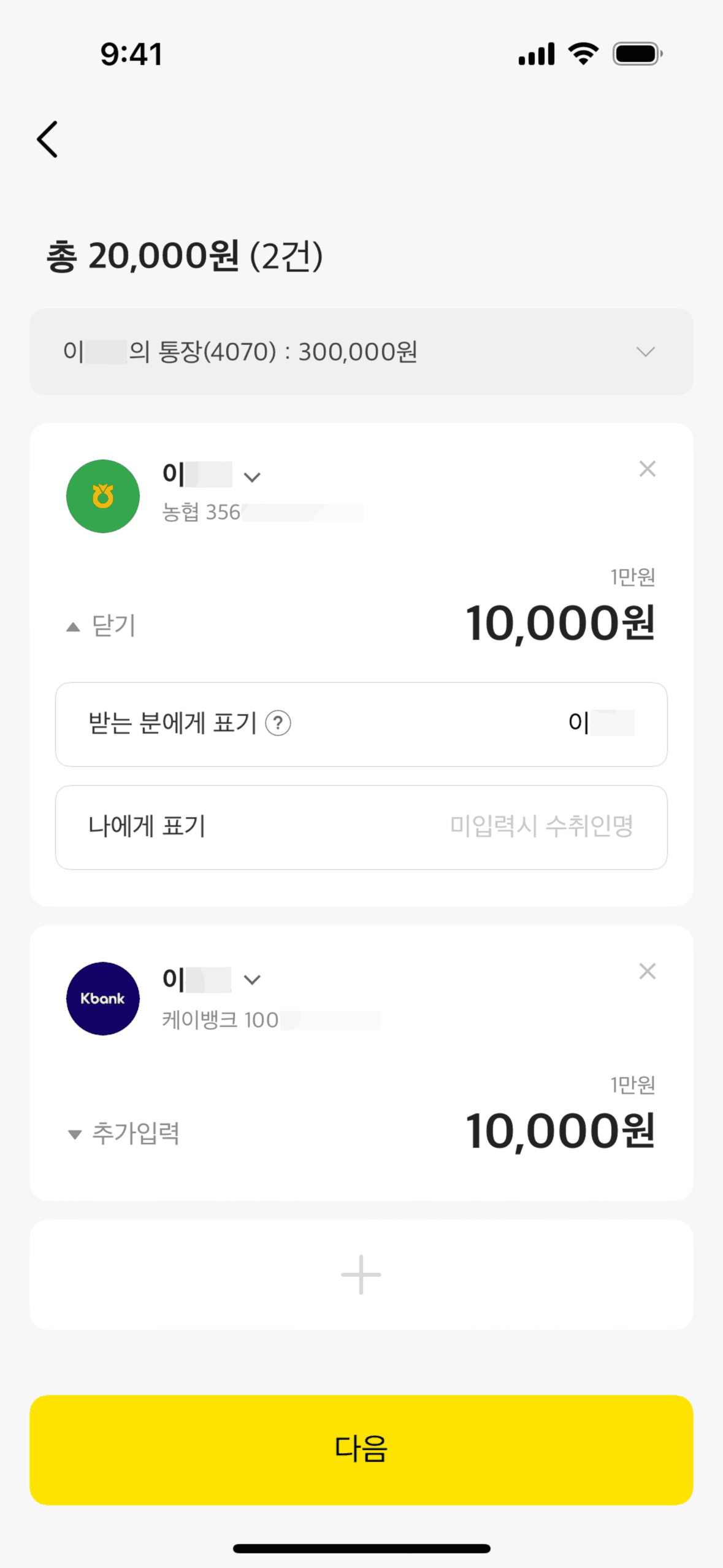Expand 추가입력 for the Kbank transfer
The width and height of the screenshot is (723, 1568).
(124, 1133)
